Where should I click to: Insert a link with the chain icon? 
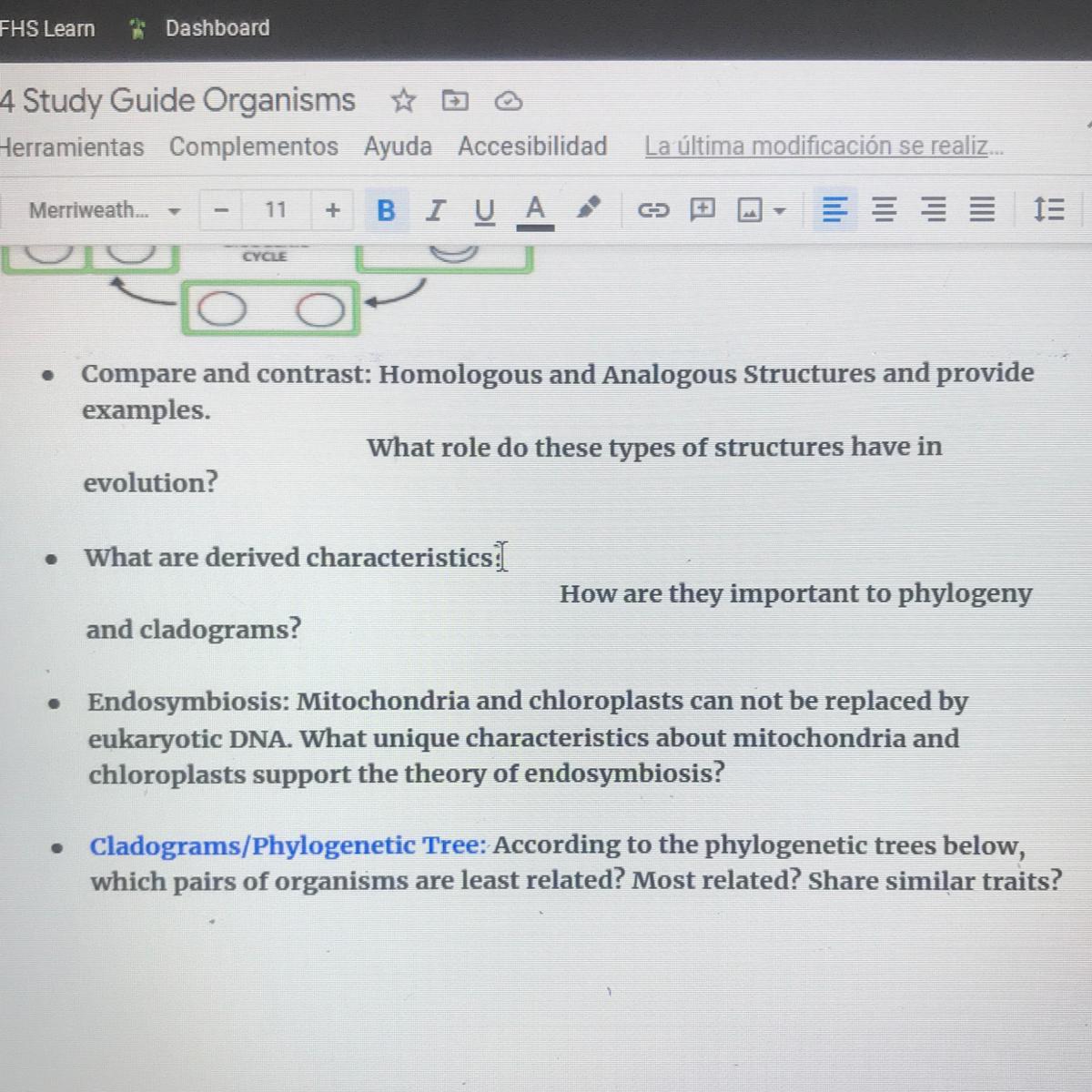click(652, 210)
